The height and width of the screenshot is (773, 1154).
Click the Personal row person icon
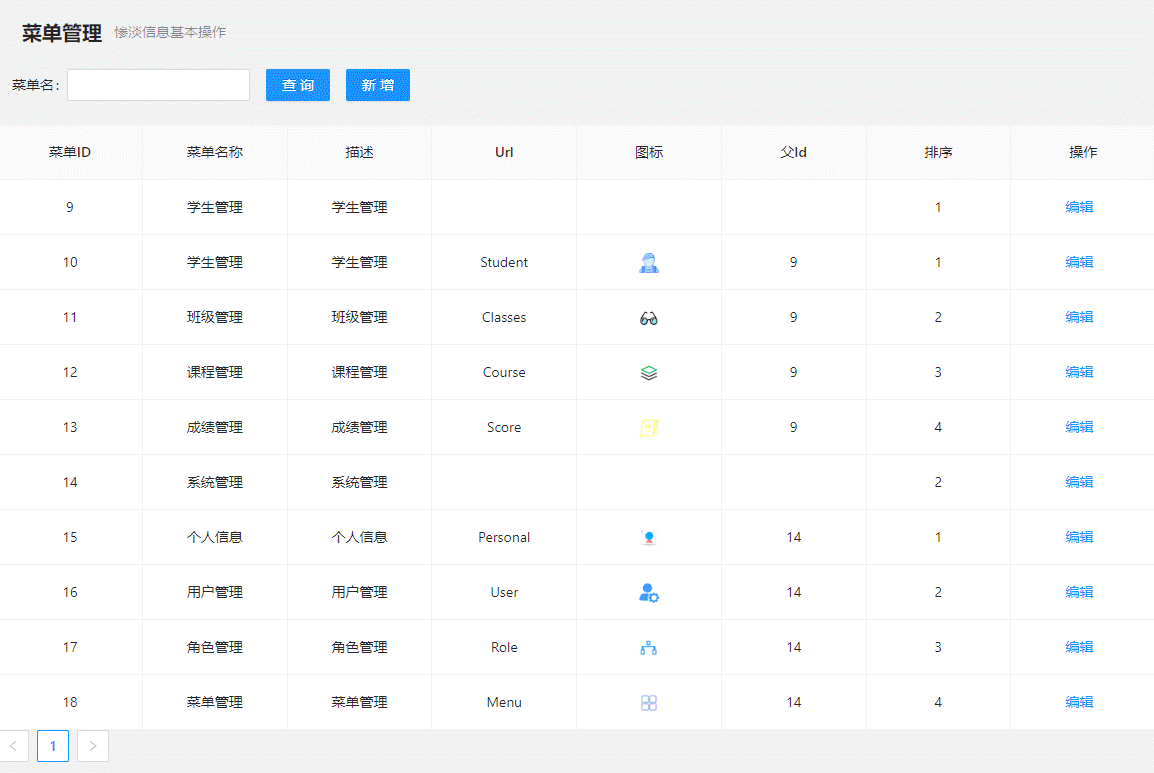(x=648, y=537)
